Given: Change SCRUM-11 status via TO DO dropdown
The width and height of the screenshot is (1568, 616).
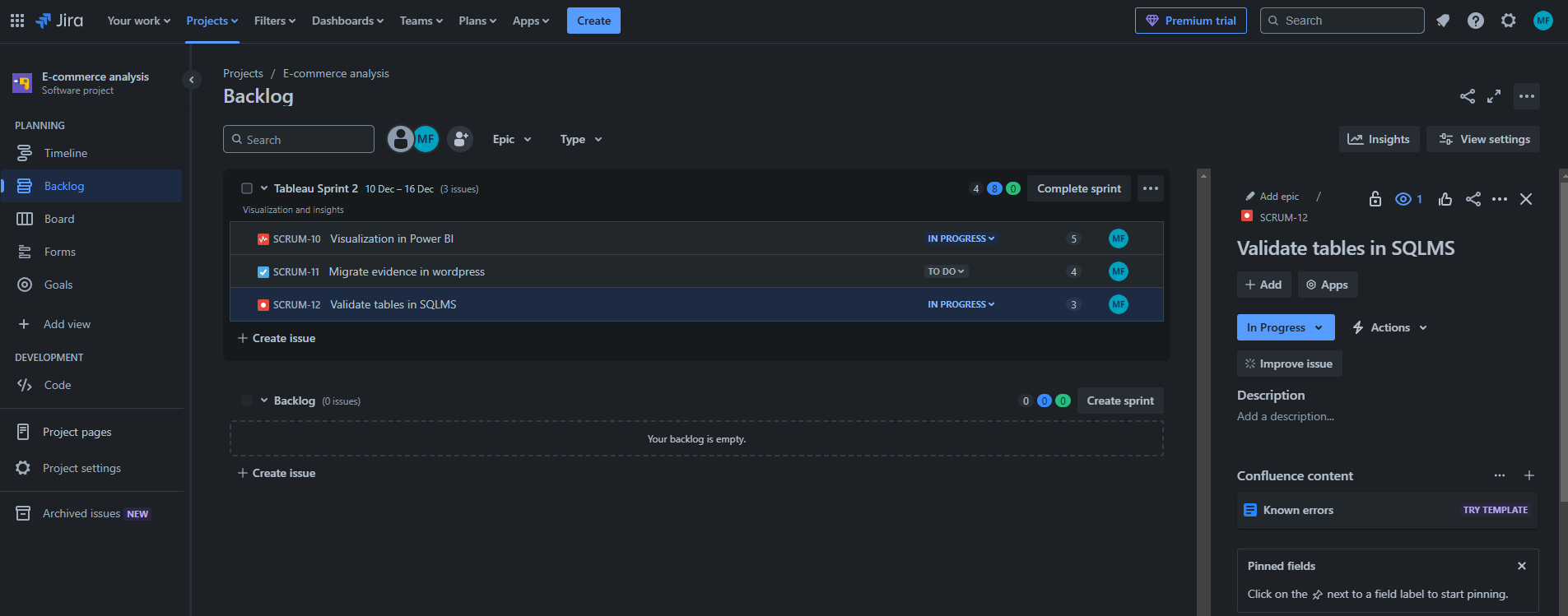Looking at the screenshot, I should (x=946, y=271).
